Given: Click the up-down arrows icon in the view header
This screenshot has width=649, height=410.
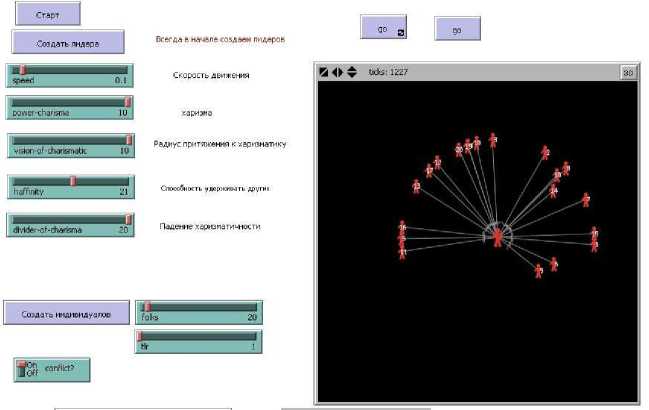Looking at the screenshot, I should tap(352, 72).
